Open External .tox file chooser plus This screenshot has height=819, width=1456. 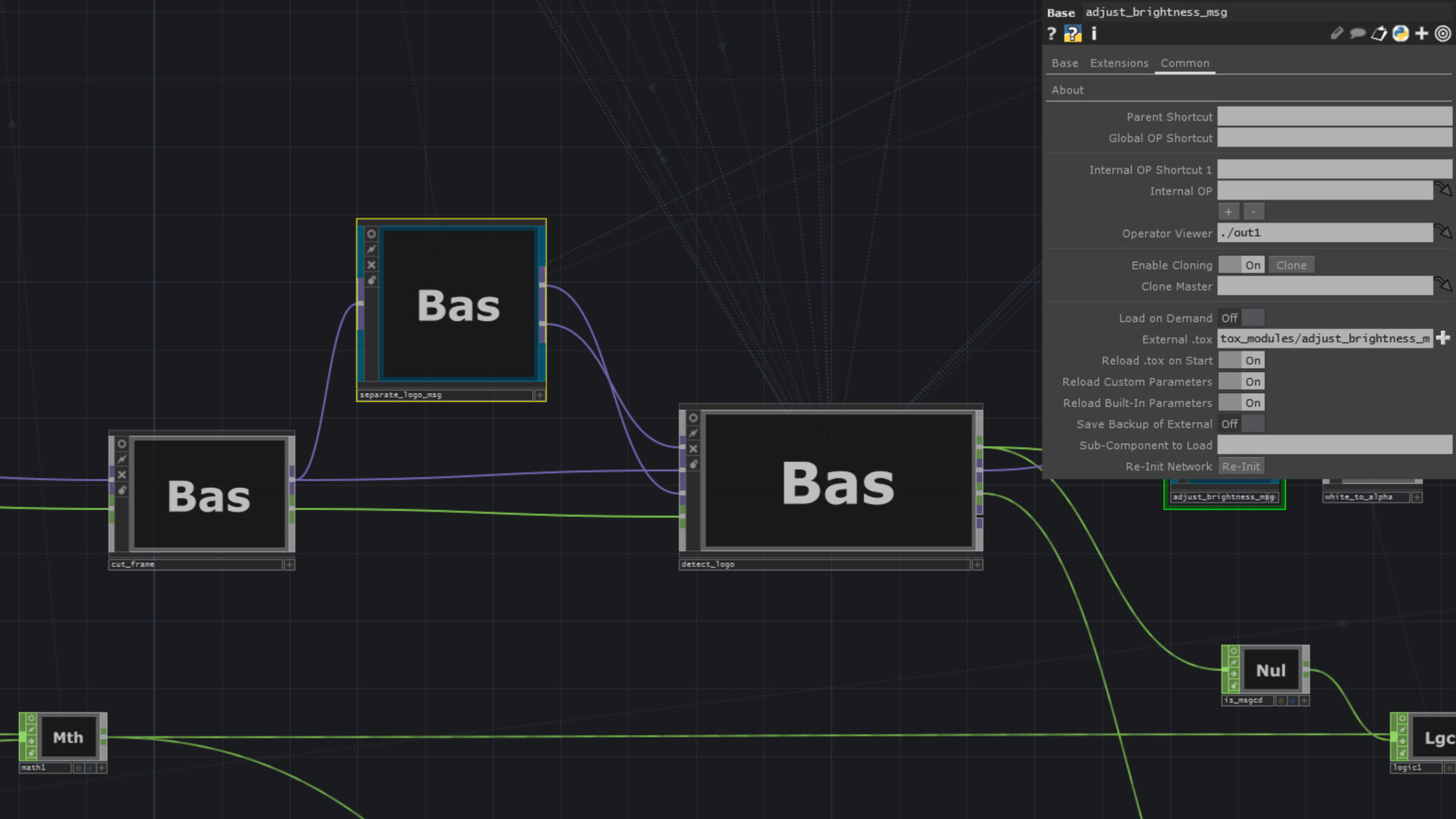[1442, 338]
